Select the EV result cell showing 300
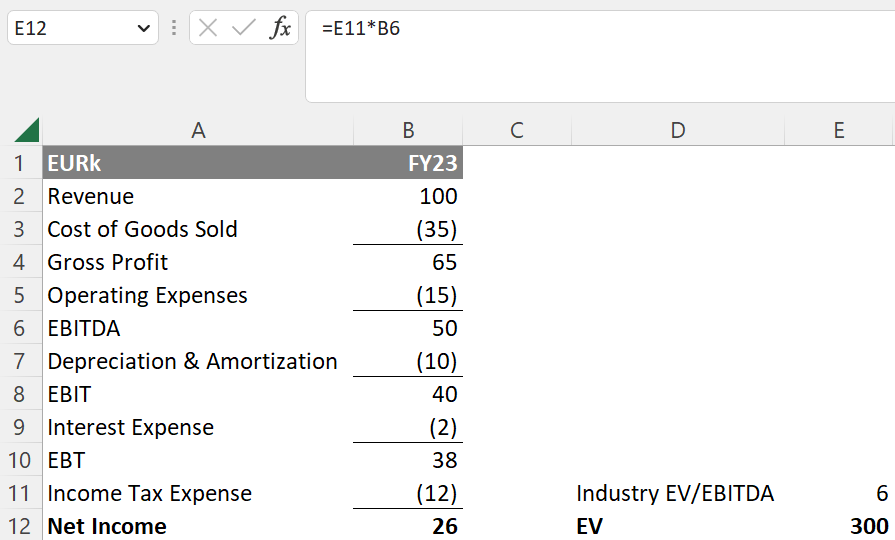895x540 pixels. click(839, 526)
